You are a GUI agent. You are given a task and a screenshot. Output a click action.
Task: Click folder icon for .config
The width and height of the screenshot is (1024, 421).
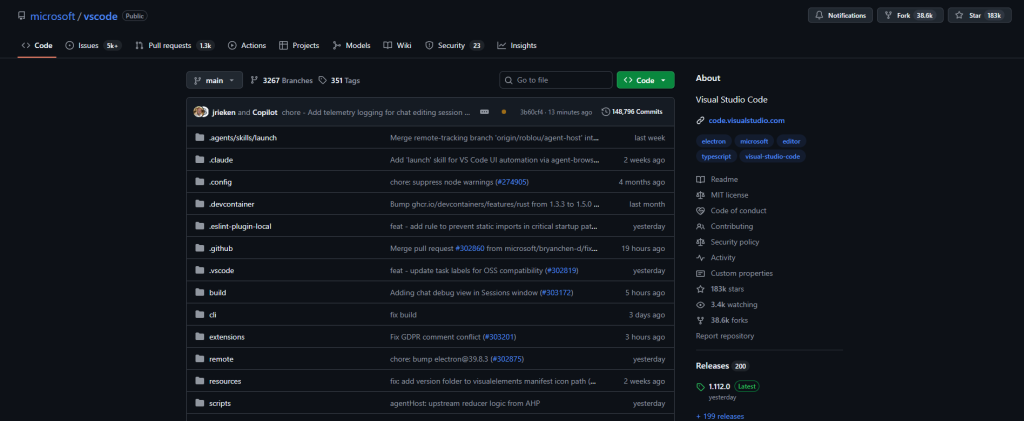[200, 182]
